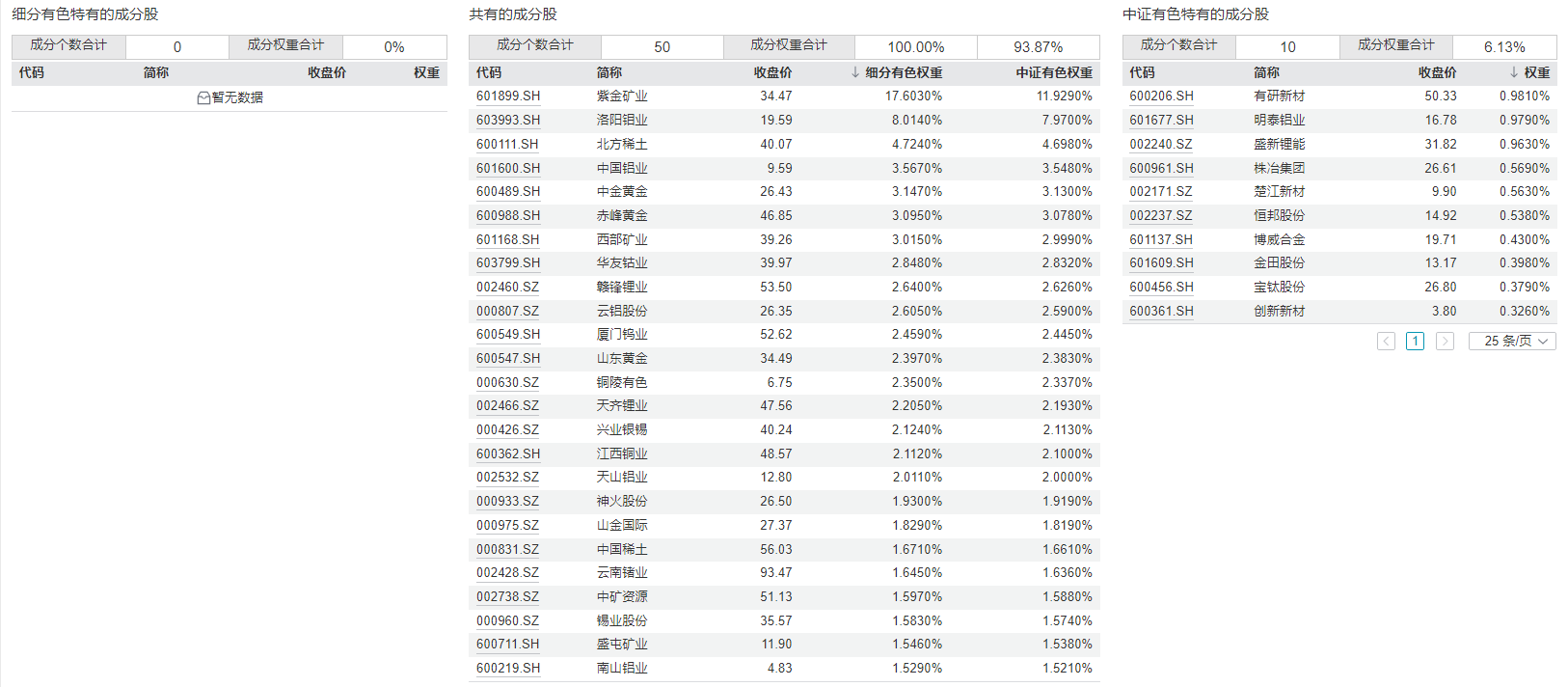Viewport: 1568px width, 687px height.
Task: Select stock name 南山铝业
Action: [622, 668]
